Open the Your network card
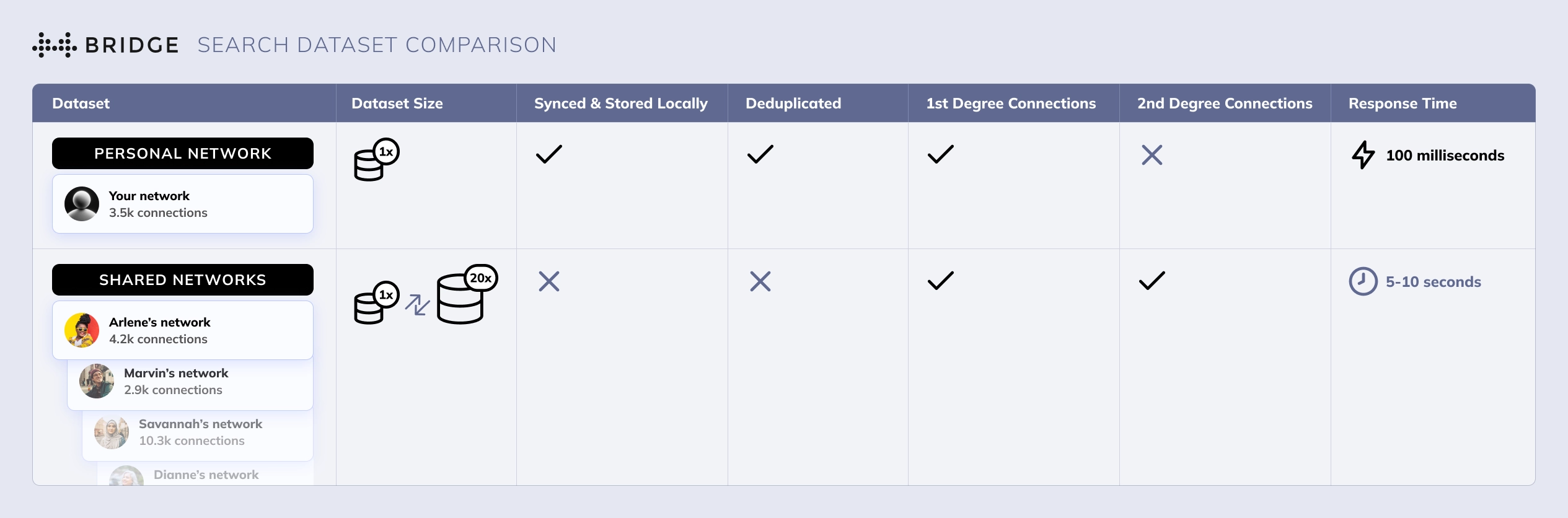 point(183,204)
